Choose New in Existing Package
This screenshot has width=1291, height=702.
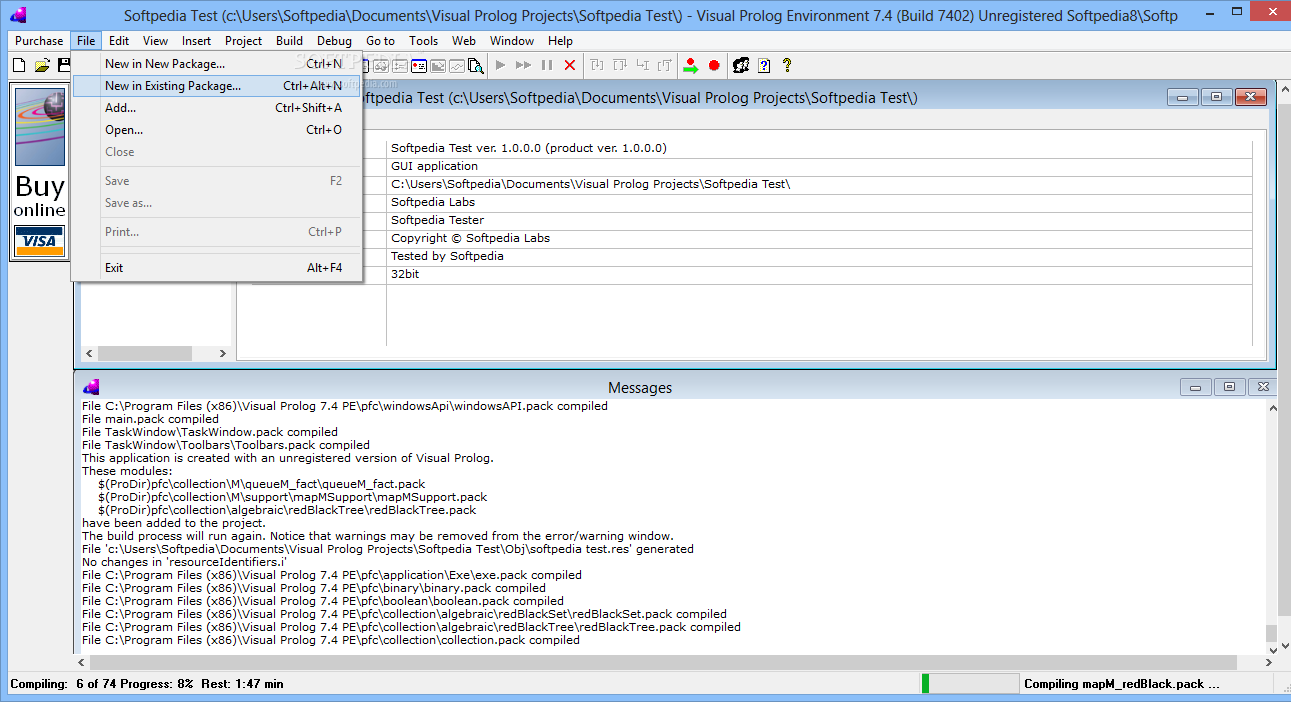[x=217, y=86]
